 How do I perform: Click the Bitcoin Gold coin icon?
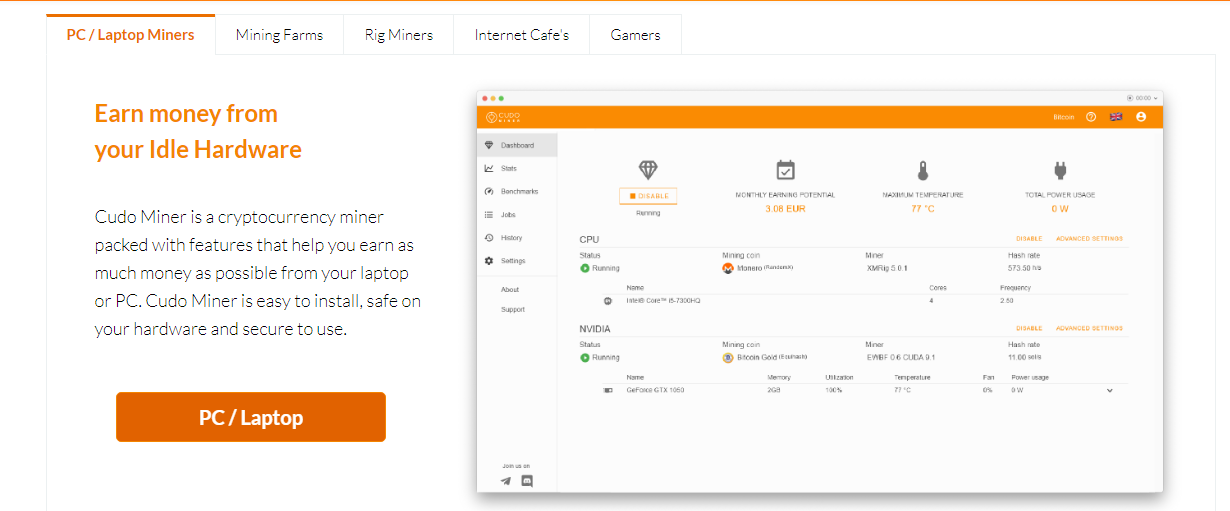[728, 357]
